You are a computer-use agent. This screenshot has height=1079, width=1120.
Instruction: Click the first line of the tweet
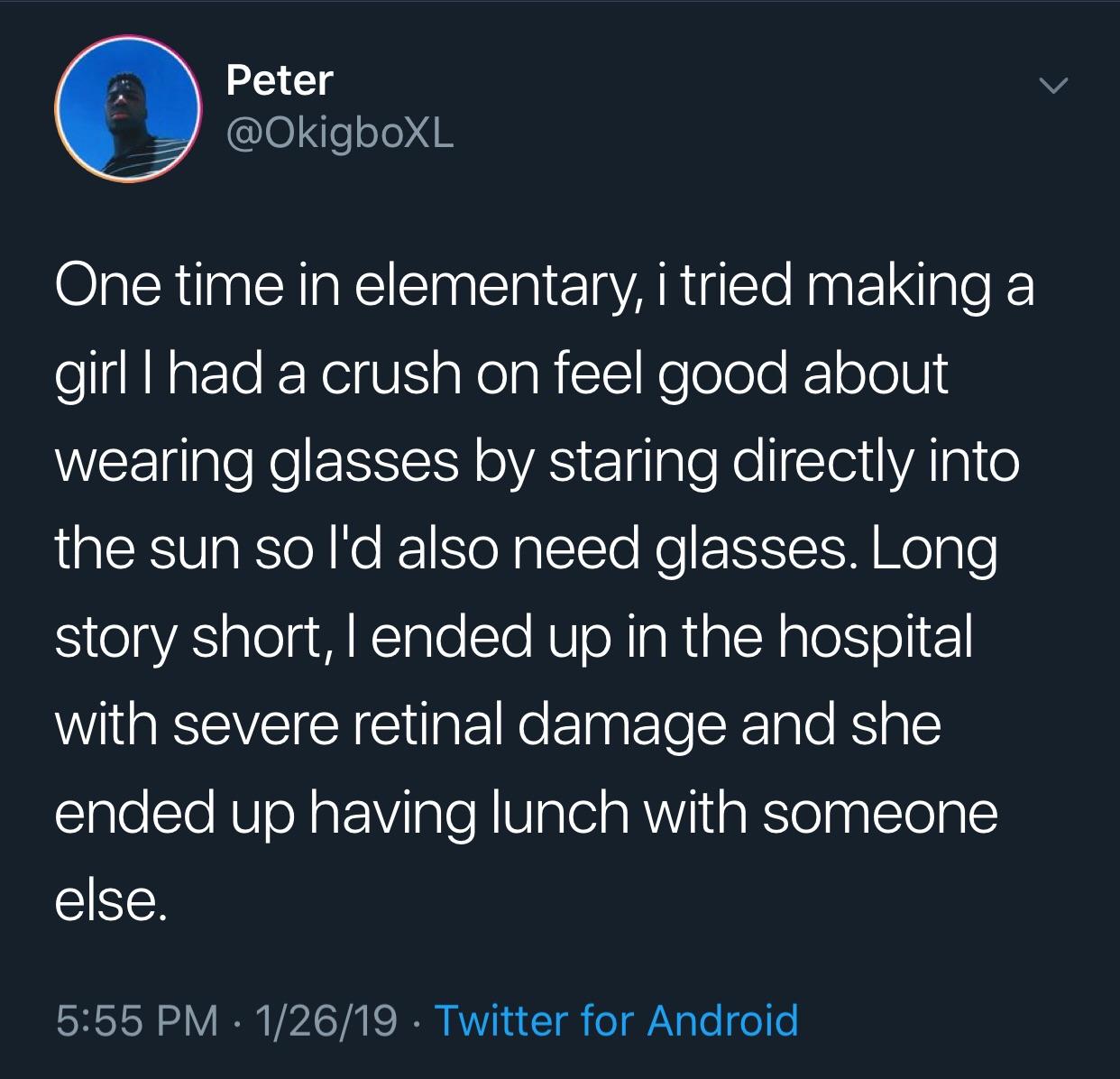541,287
